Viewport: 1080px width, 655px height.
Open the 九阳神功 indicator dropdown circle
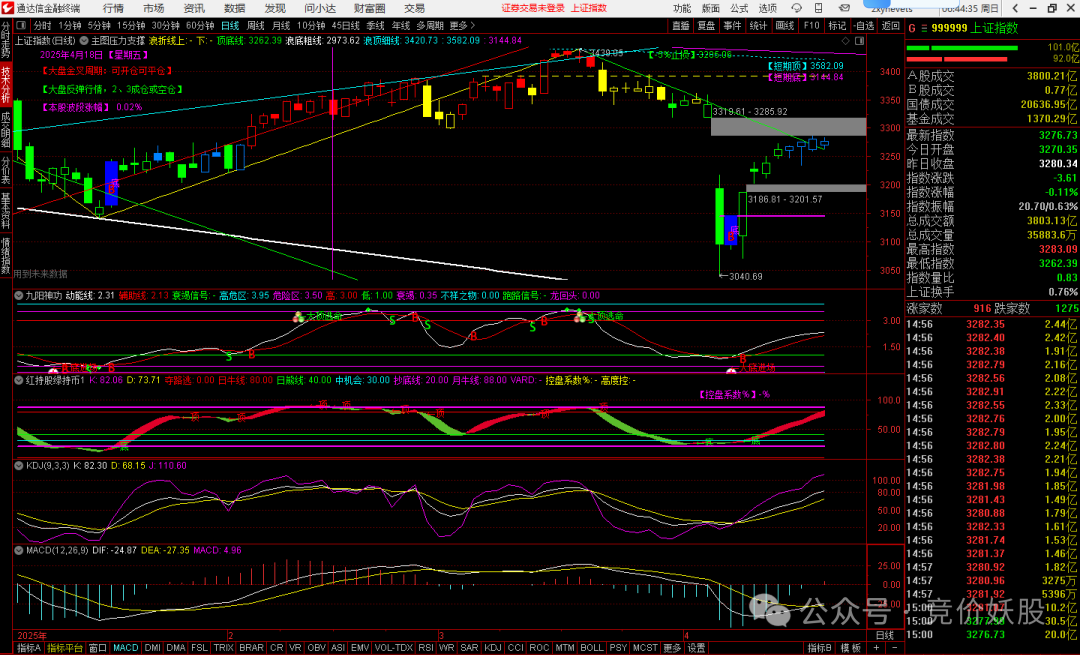[x=19, y=295]
